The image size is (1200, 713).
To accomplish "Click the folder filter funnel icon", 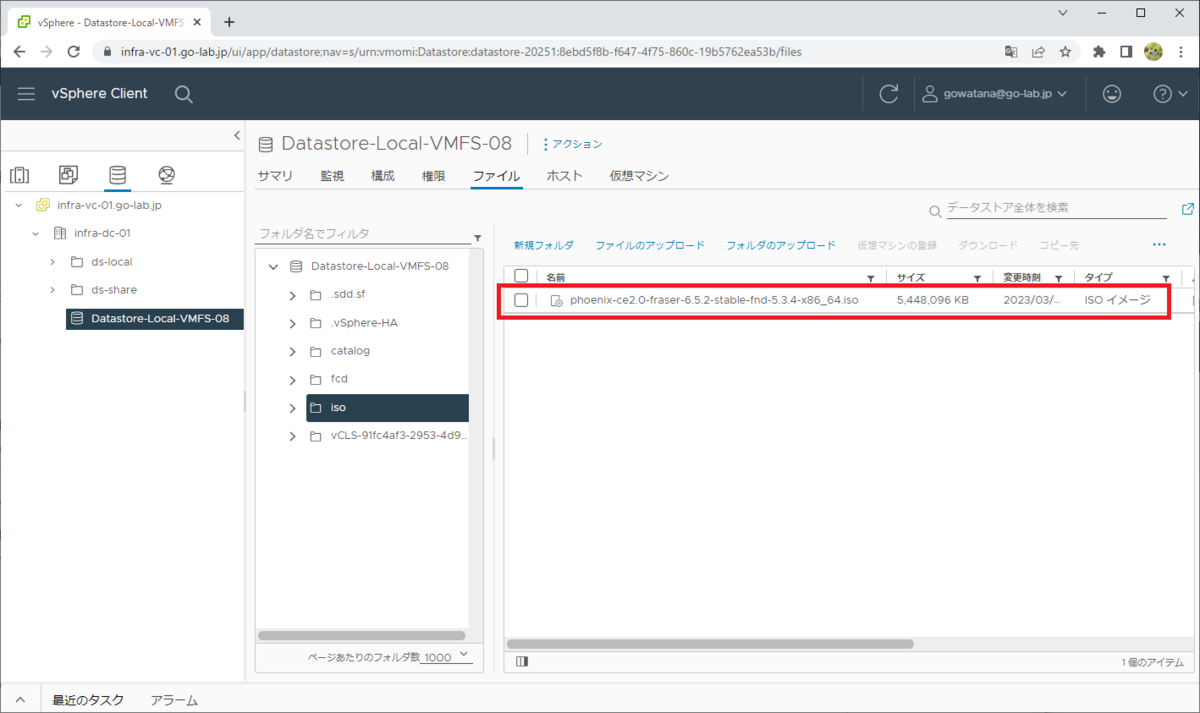I will [477, 238].
